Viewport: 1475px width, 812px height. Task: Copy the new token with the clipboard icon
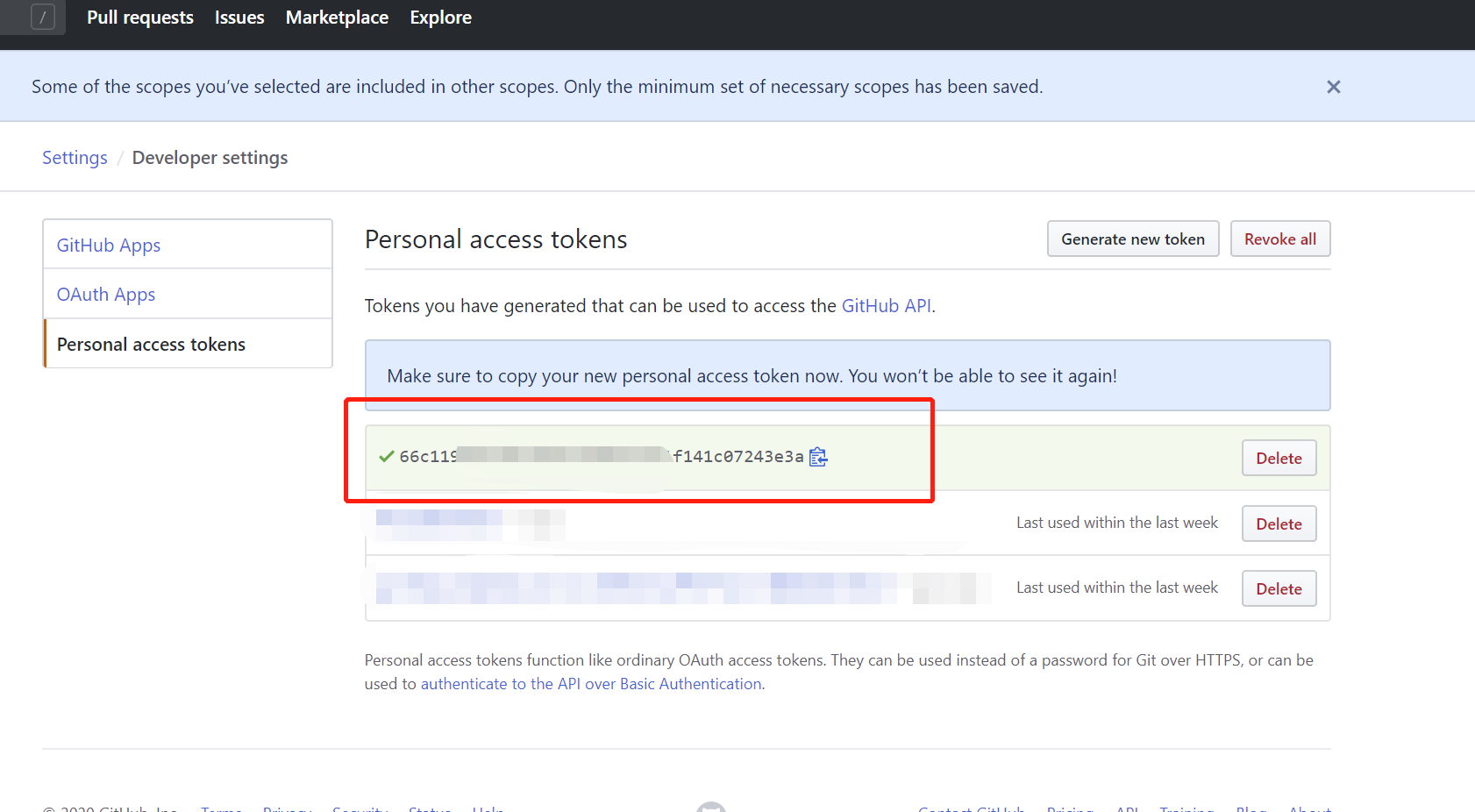click(818, 457)
